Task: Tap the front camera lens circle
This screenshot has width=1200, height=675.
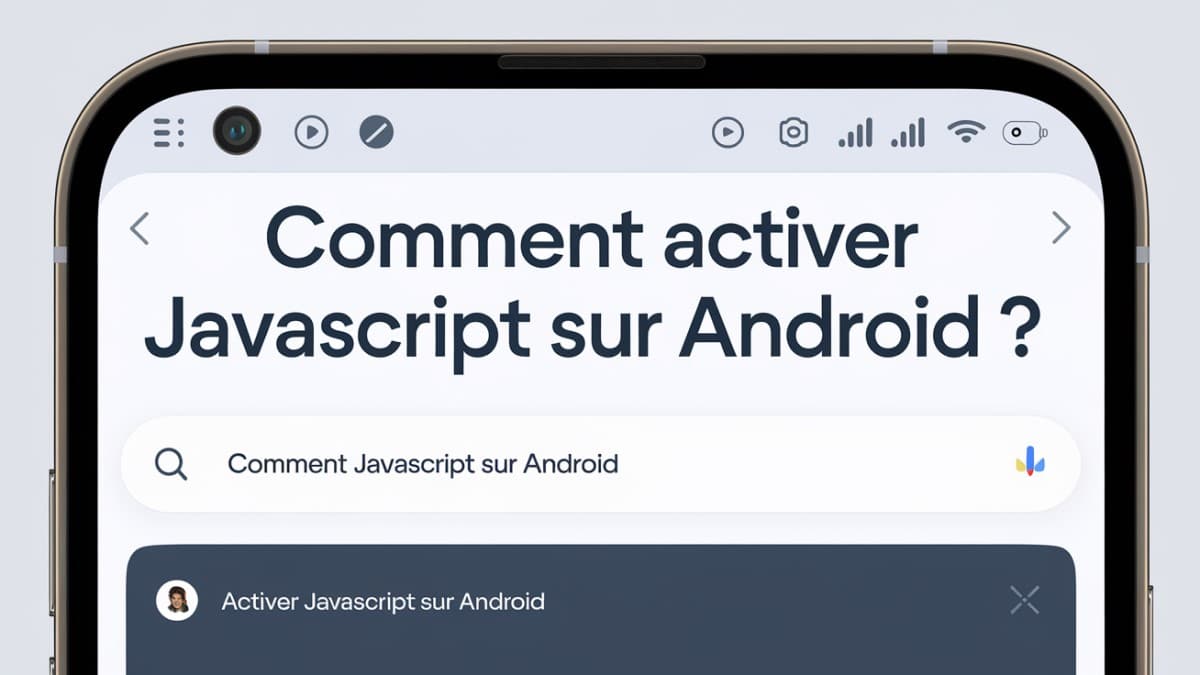Action: click(x=237, y=131)
